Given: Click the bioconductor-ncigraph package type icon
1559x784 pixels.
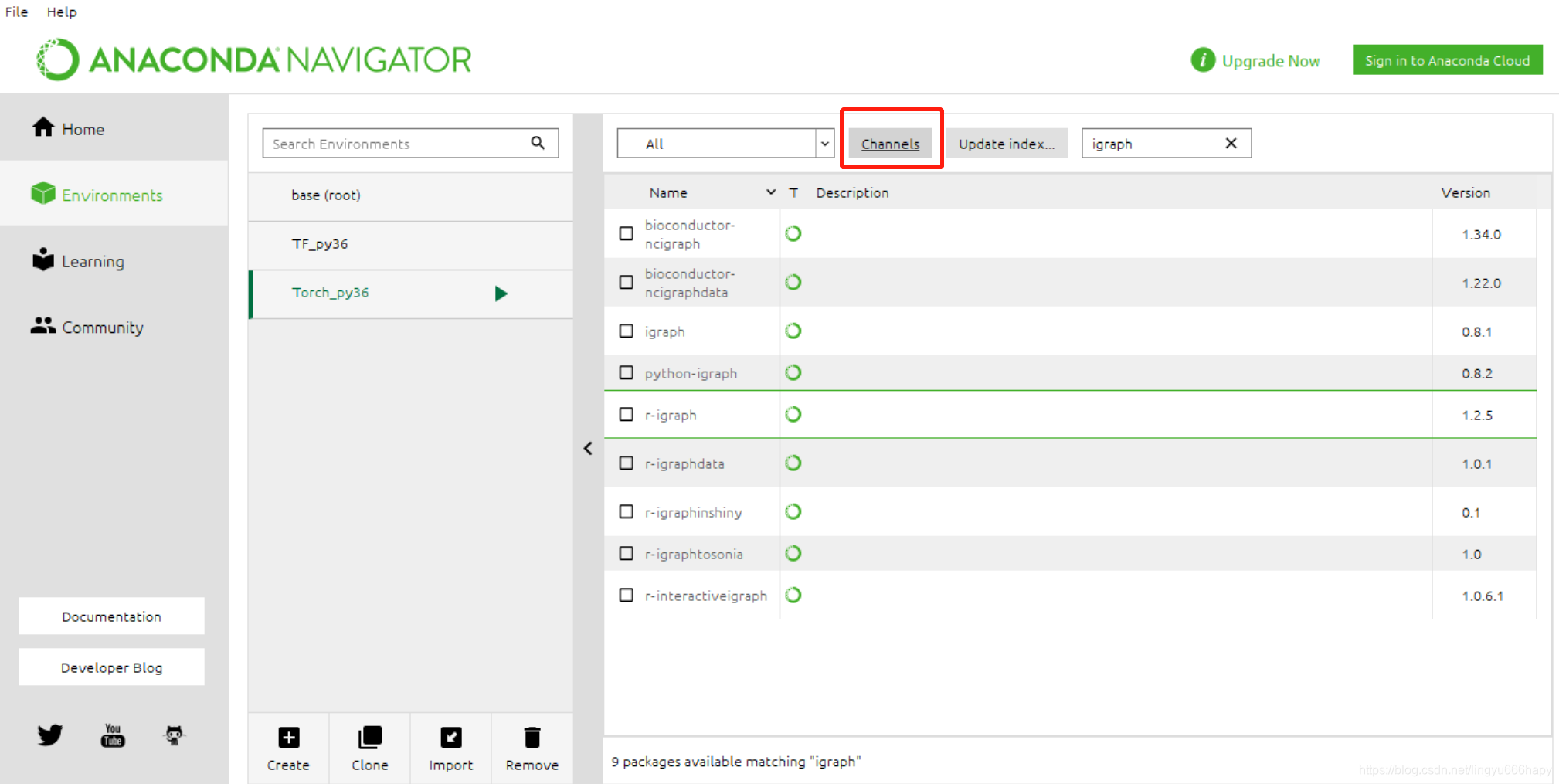Looking at the screenshot, I should [x=793, y=233].
